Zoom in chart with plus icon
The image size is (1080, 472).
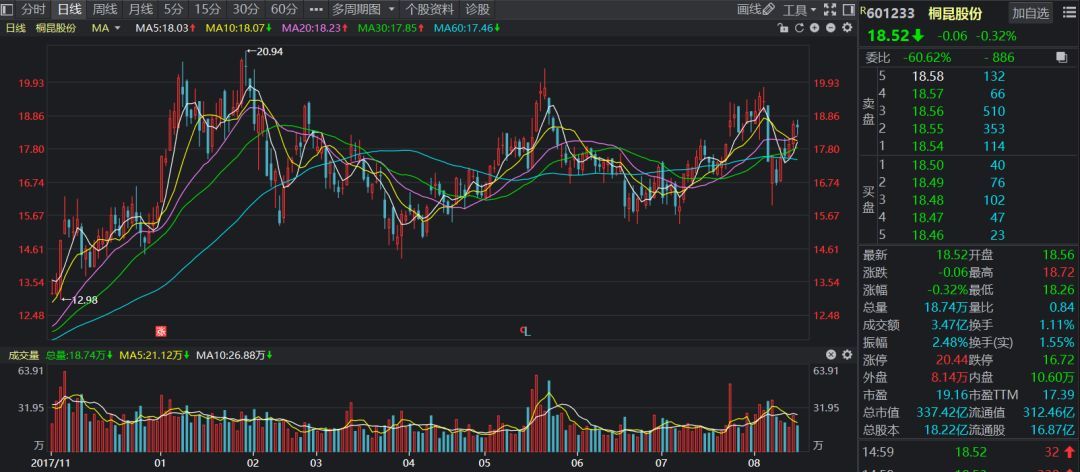[x=813, y=28]
